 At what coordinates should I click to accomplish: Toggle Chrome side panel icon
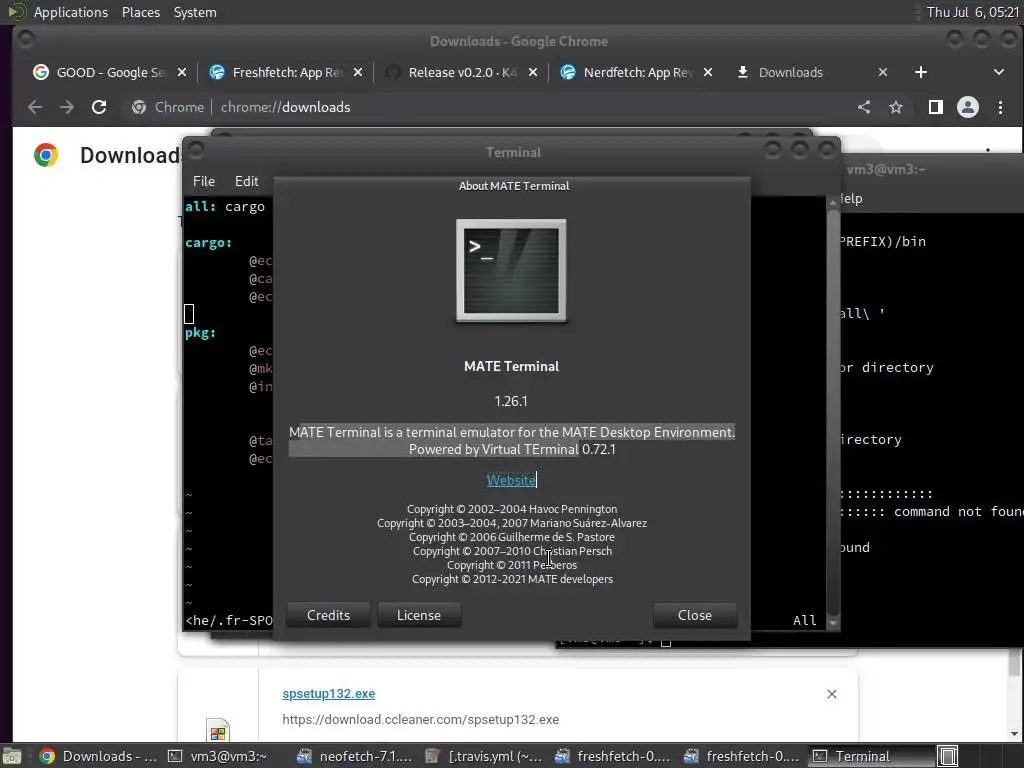click(936, 107)
